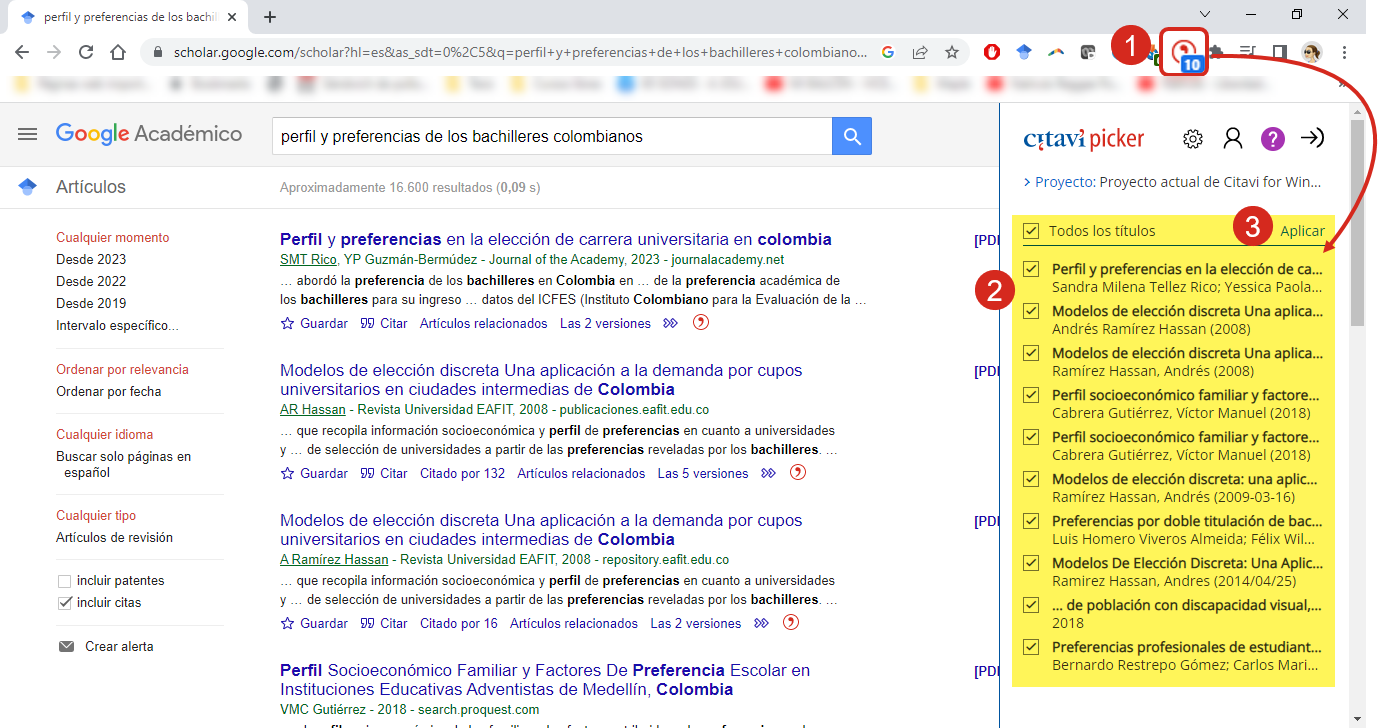Click the Google icon in address bar
This screenshot has width=1379, height=728.
pyautogui.click(x=888, y=52)
